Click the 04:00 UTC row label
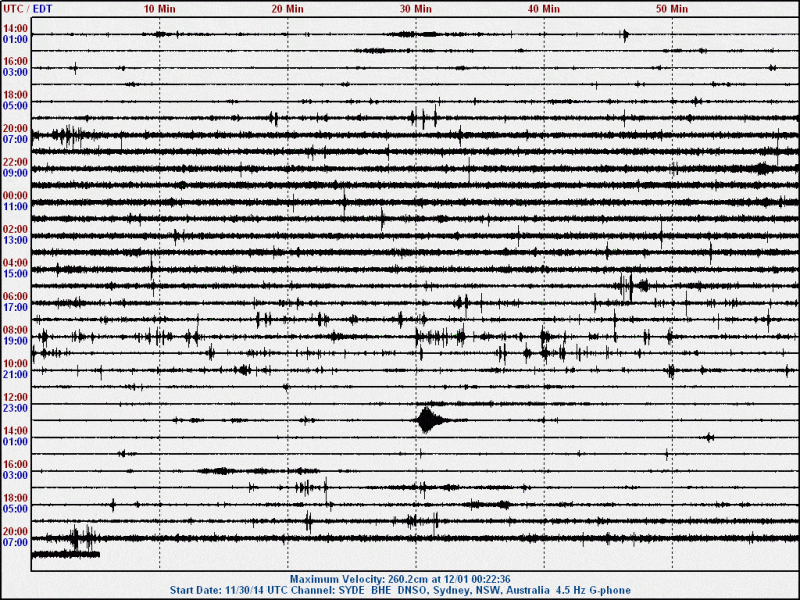Image resolution: width=800 pixels, height=600 pixels. pos(15,263)
